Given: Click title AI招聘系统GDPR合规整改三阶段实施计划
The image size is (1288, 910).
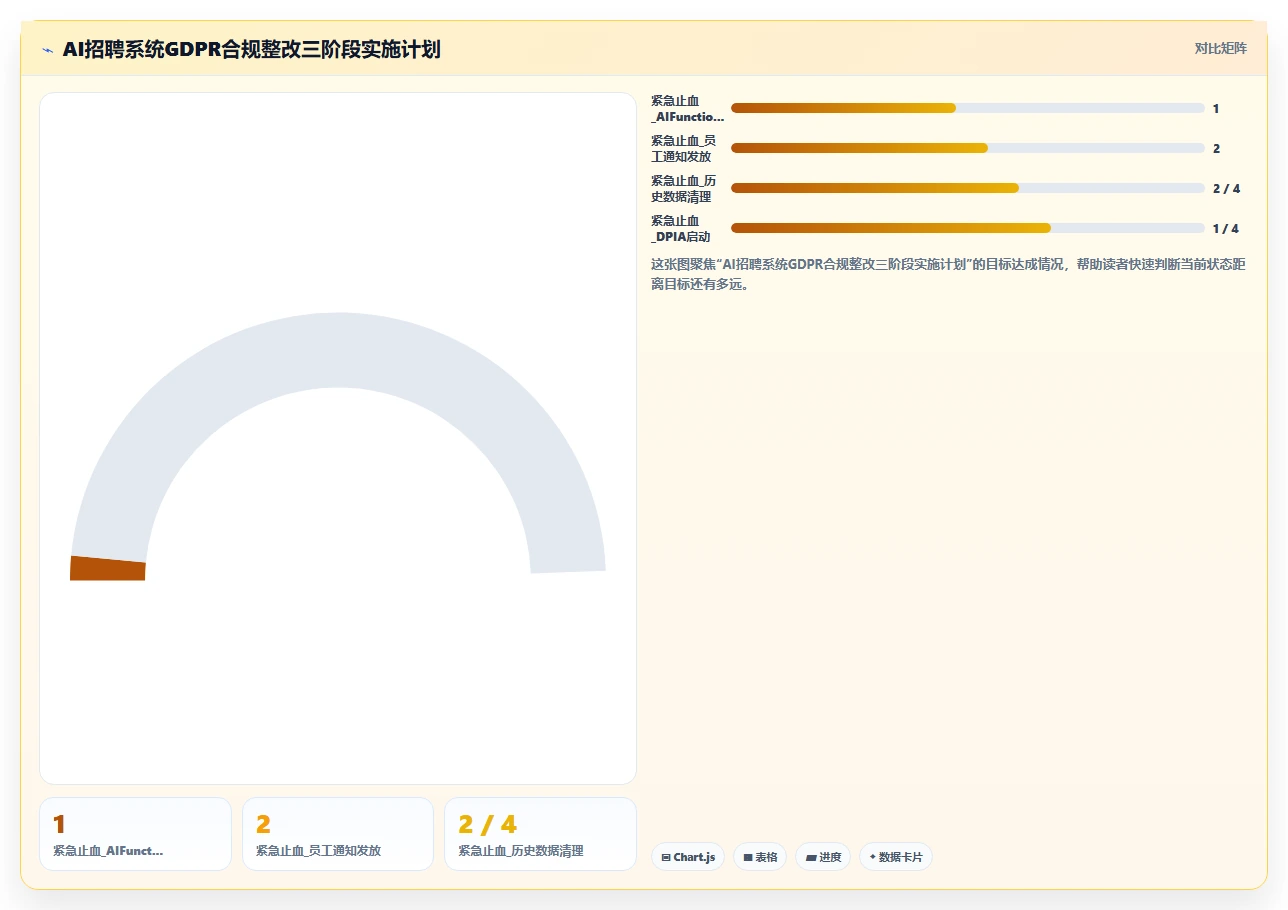Looking at the screenshot, I should point(251,49).
